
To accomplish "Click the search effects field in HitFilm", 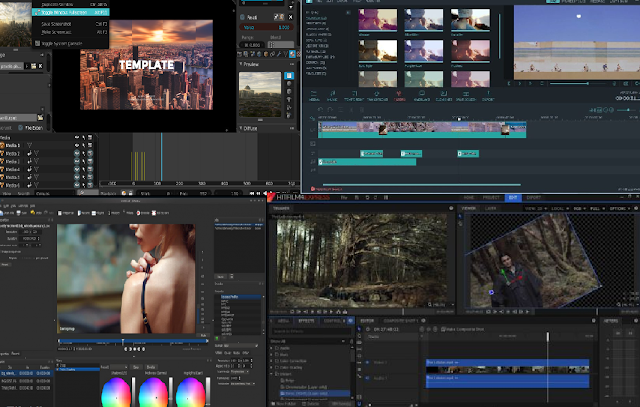I will pyautogui.click(x=310, y=331).
